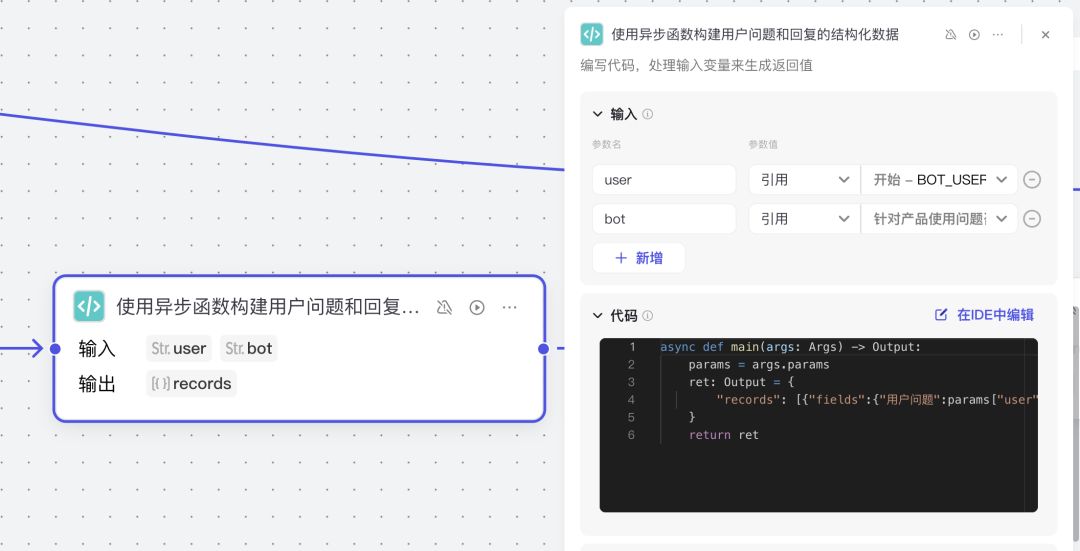Click the info icon next to 输入
Screen dimensions: 1080x551
(648, 114)
